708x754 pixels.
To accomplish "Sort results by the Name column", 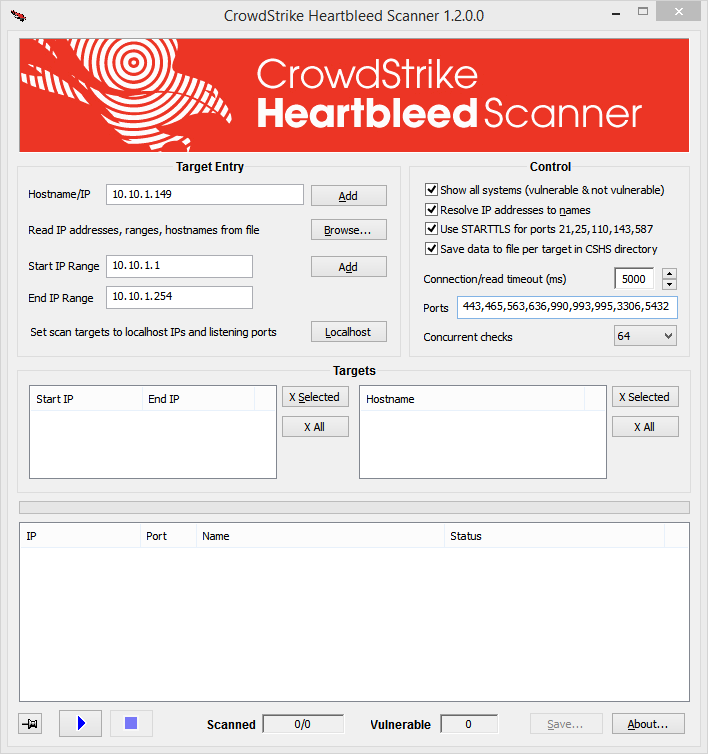I will click(x=320, y=536).
